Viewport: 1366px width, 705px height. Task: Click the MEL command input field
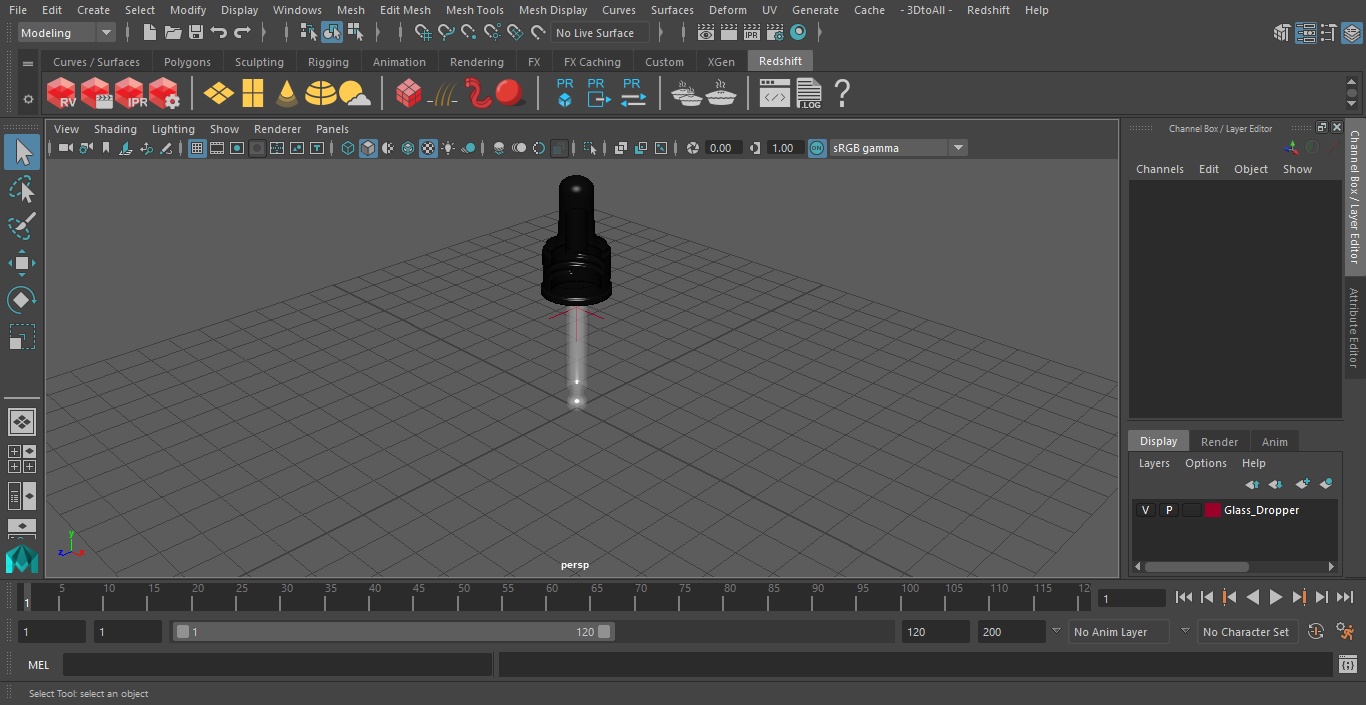tap(277, 665)
